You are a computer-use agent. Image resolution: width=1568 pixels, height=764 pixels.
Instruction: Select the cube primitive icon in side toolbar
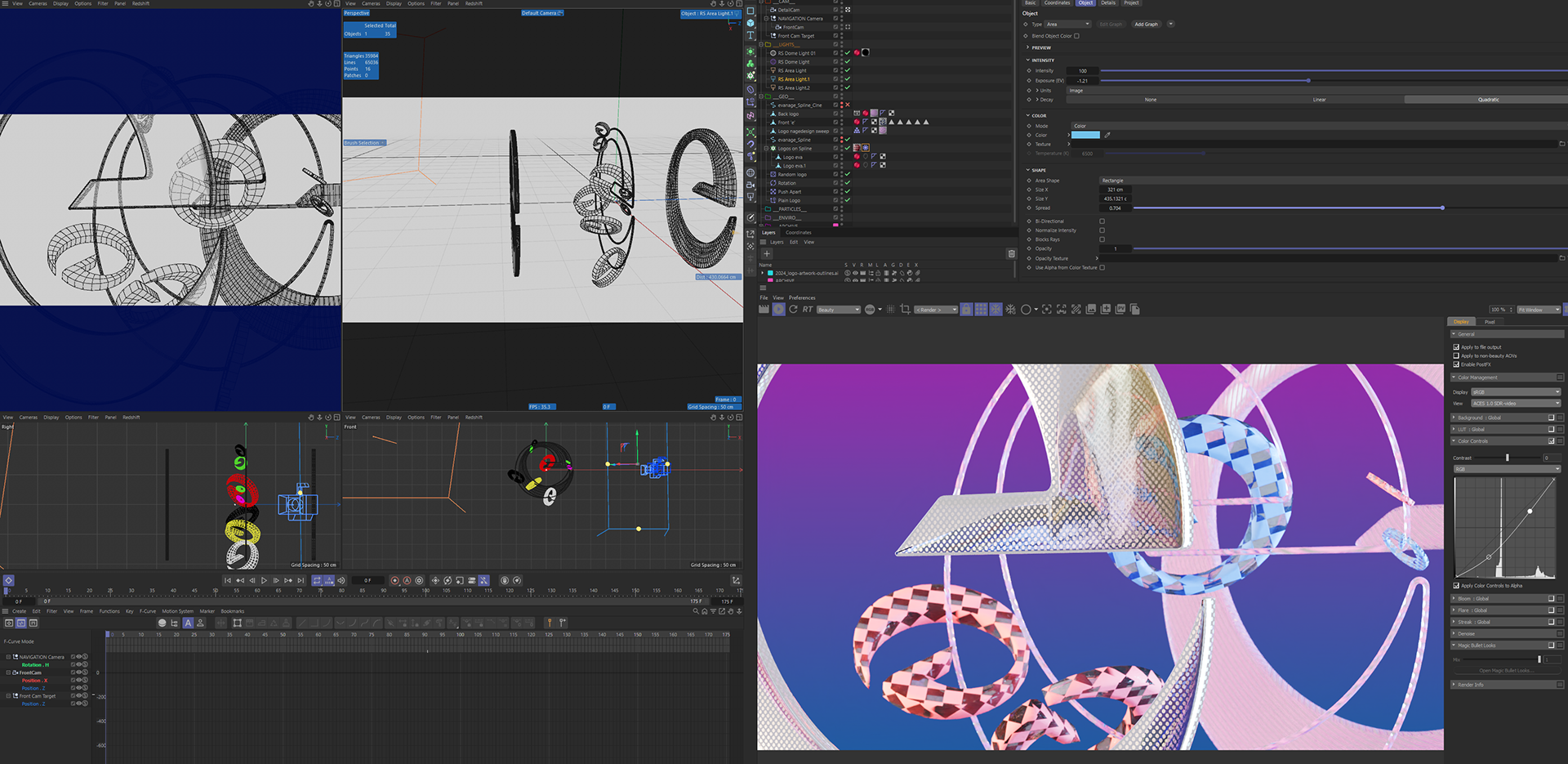click(x=751, y=23)
